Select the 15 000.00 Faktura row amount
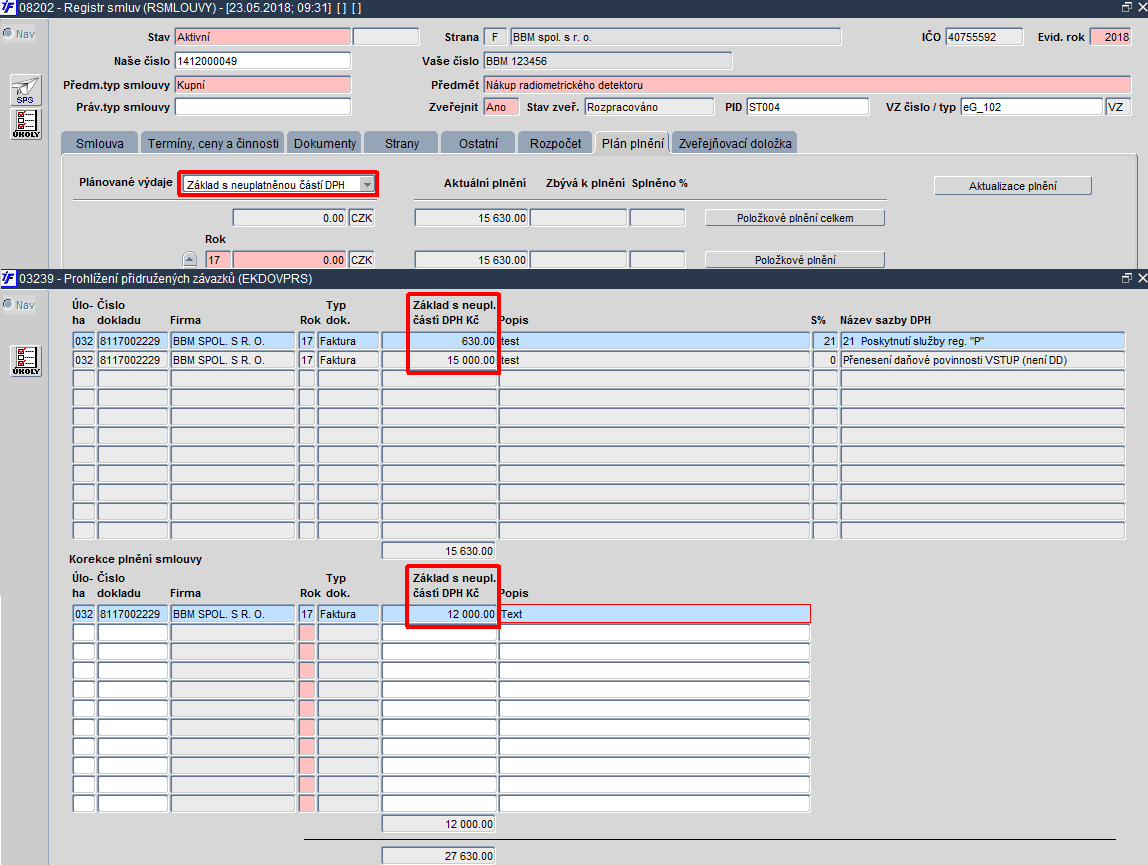This screenshot has height=865, width=1148. (x=439, y=360)
